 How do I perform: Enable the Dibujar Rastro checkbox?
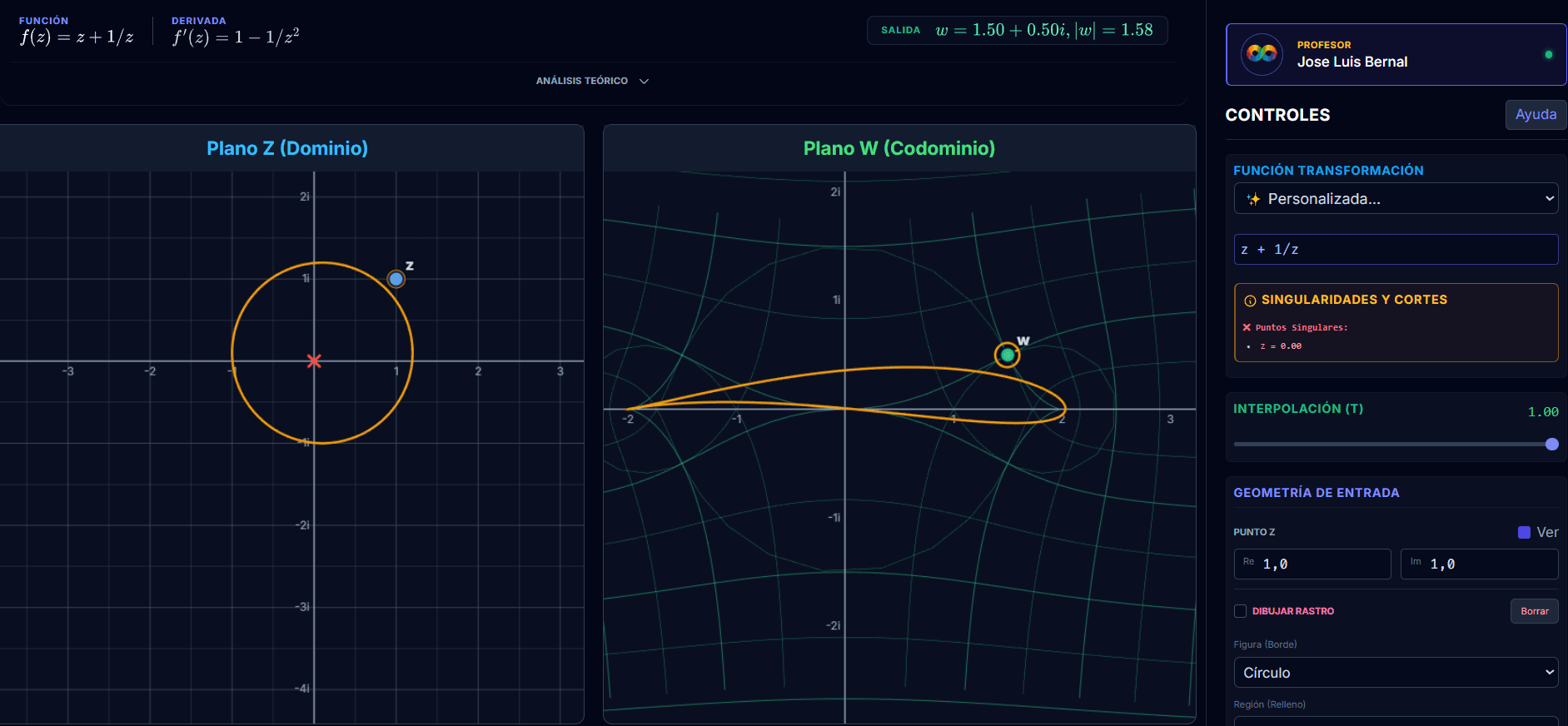(x=1240, y=611)
